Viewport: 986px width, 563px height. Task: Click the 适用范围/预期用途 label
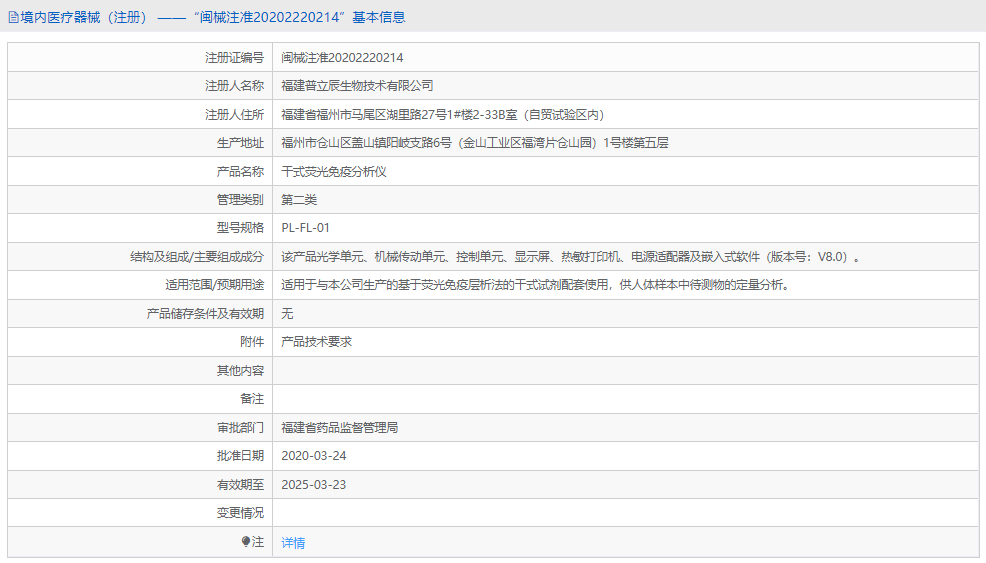(x=214, y=285)
